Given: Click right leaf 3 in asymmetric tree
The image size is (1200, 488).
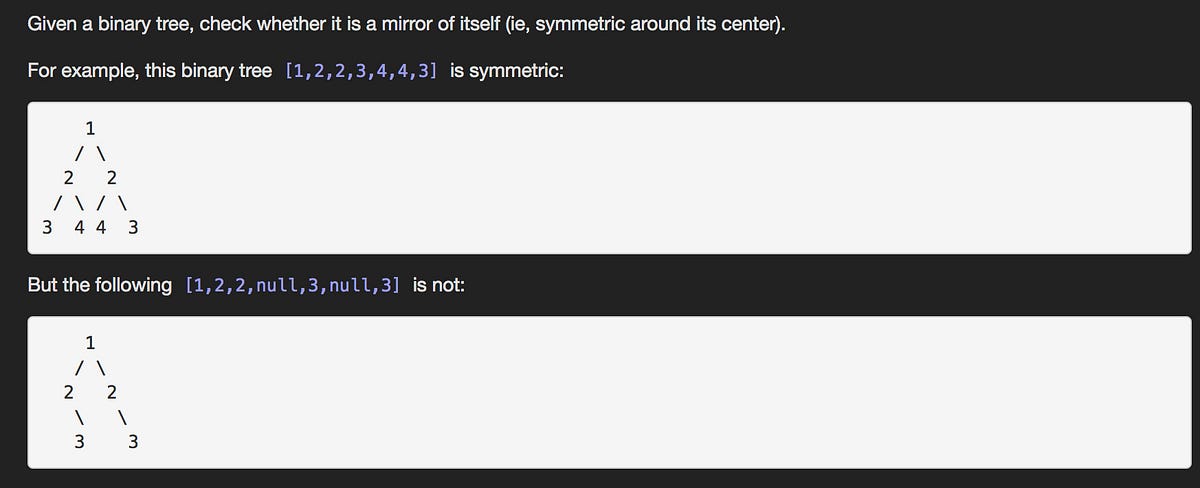Looking at the screenshot, I should [133, 440].
